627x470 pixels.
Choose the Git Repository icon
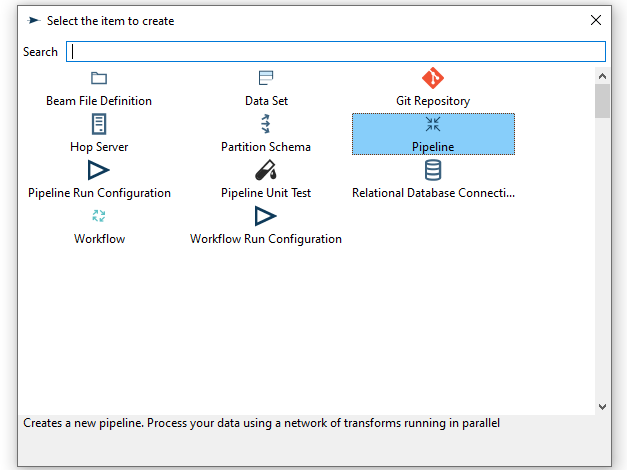(432, 78)
